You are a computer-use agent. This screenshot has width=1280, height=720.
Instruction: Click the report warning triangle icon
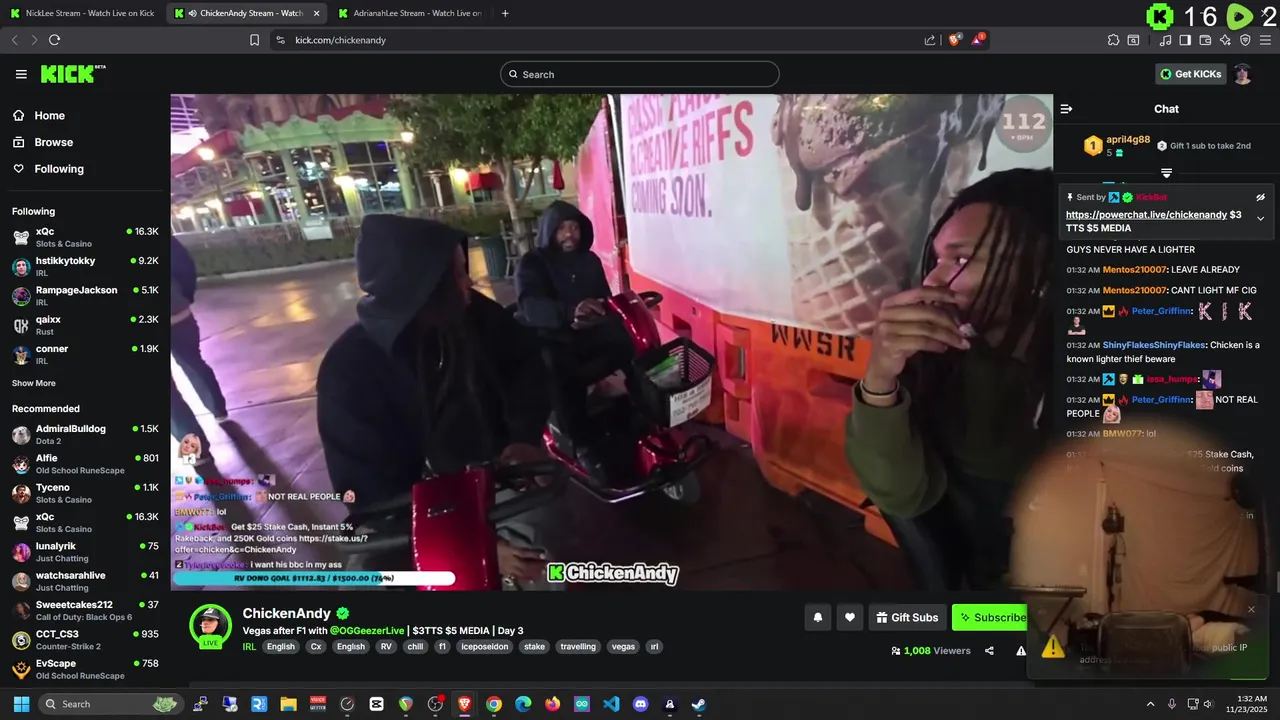click(1020, 651)
